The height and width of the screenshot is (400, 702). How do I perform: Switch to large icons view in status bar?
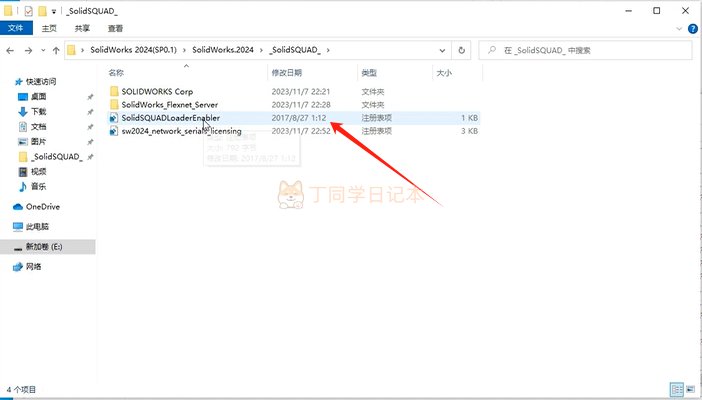tap(690, 389)
